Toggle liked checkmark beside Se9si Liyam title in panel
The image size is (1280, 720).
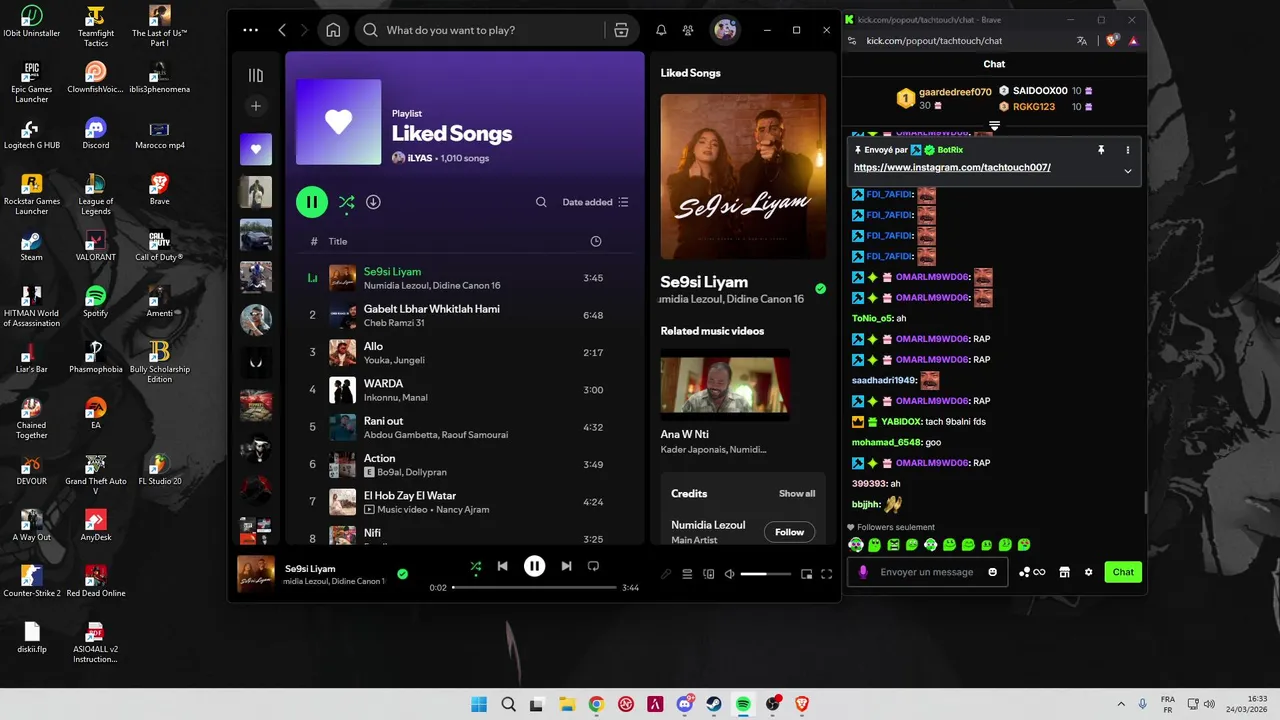tap(820, 289)
